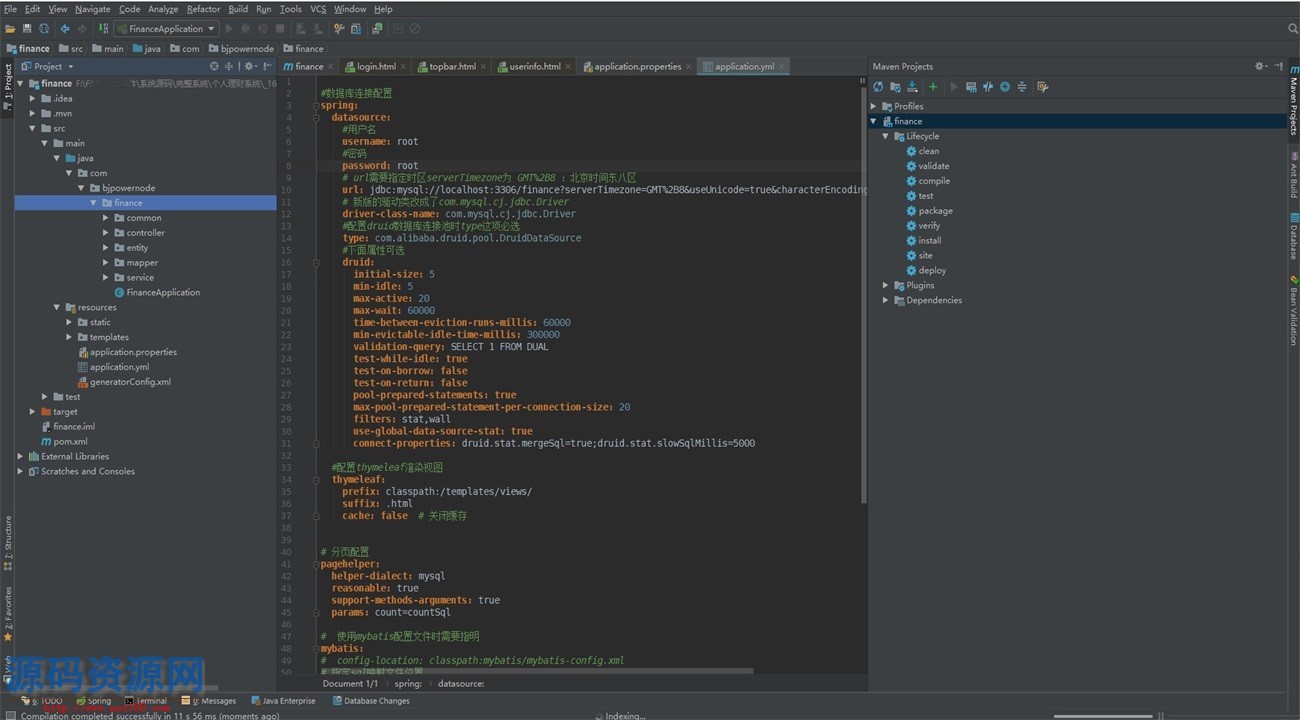Hide the Project tool window

[x=267, y=66]
